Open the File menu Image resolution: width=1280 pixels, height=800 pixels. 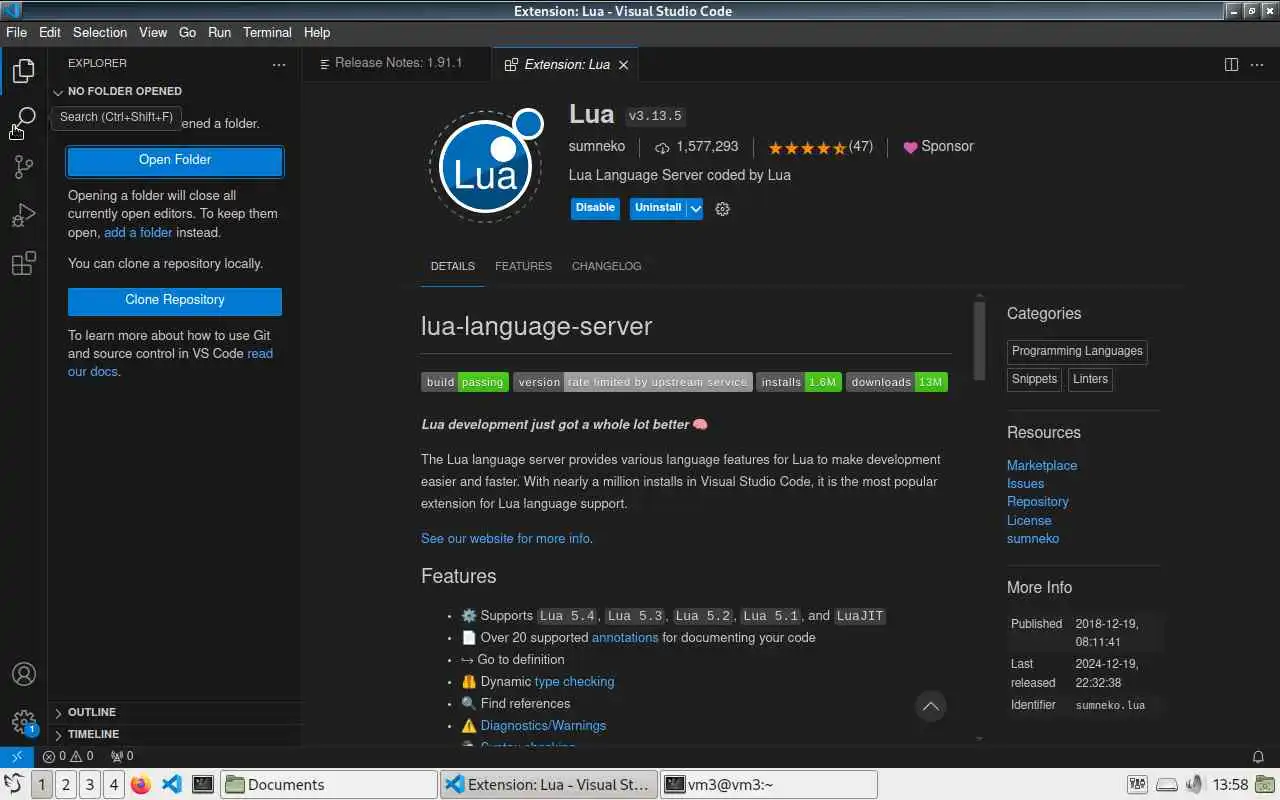(x=16, y=32)
